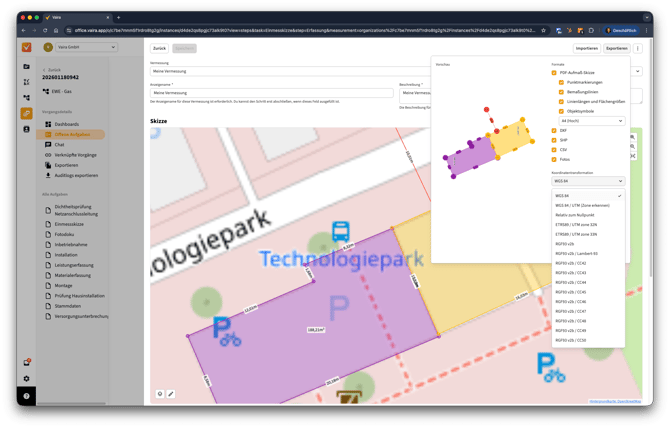The width and height of the screenshot is (670, 428).
Task: Click the Zurück button above the form
Action: pos(159,48)
